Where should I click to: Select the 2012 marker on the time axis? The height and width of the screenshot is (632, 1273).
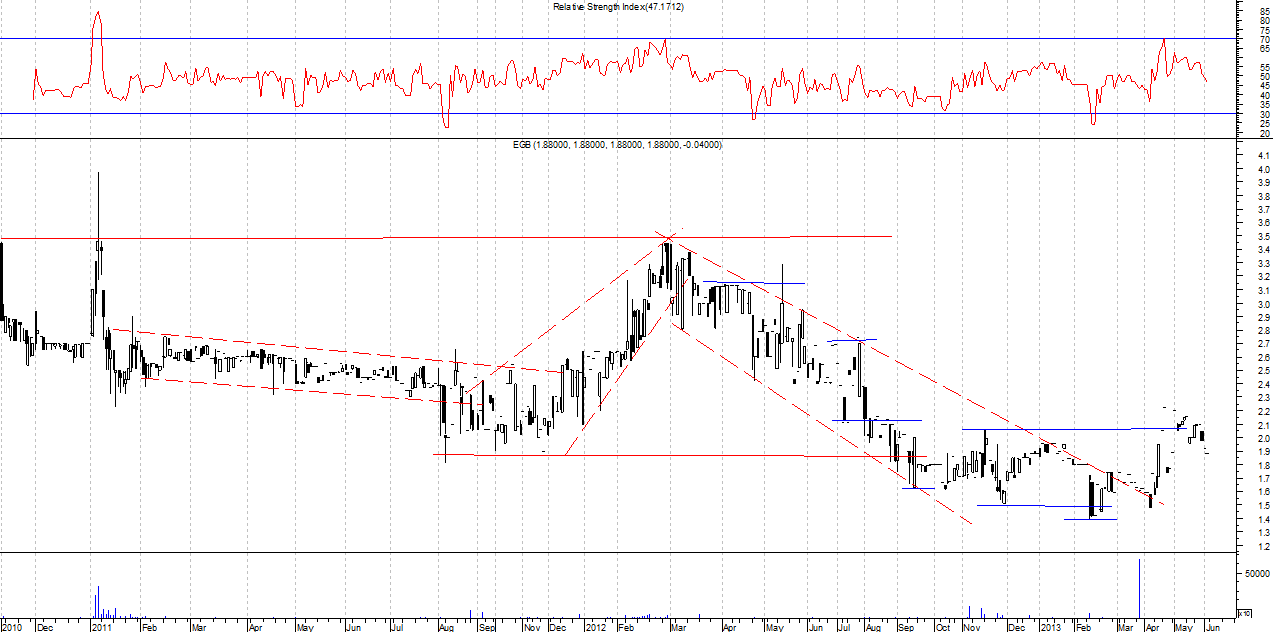[x=594, y=627]
